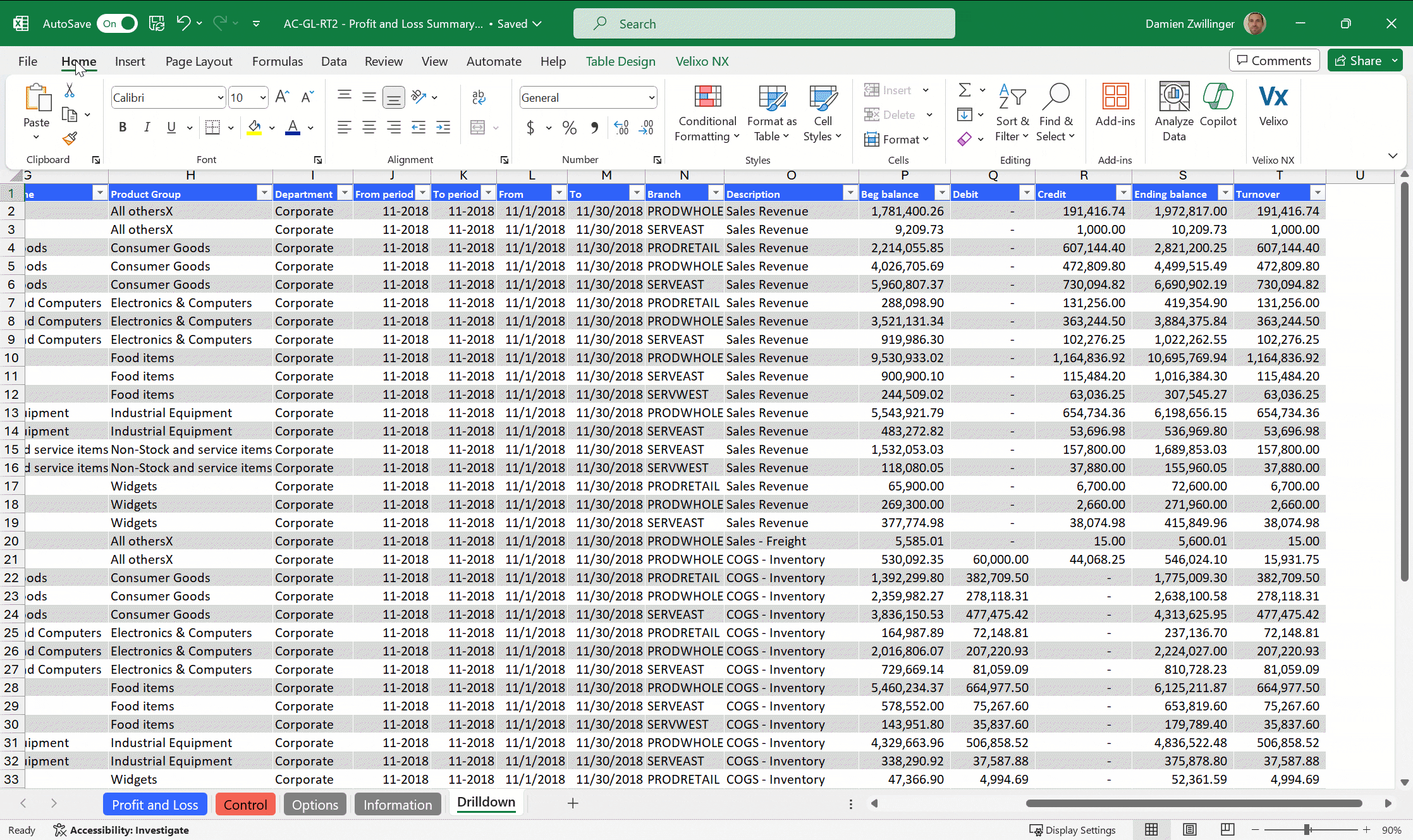Click the Format Painter brush icon
Image resolution: width=1413 pixels, height=840 pixels.
click(70, 138)
